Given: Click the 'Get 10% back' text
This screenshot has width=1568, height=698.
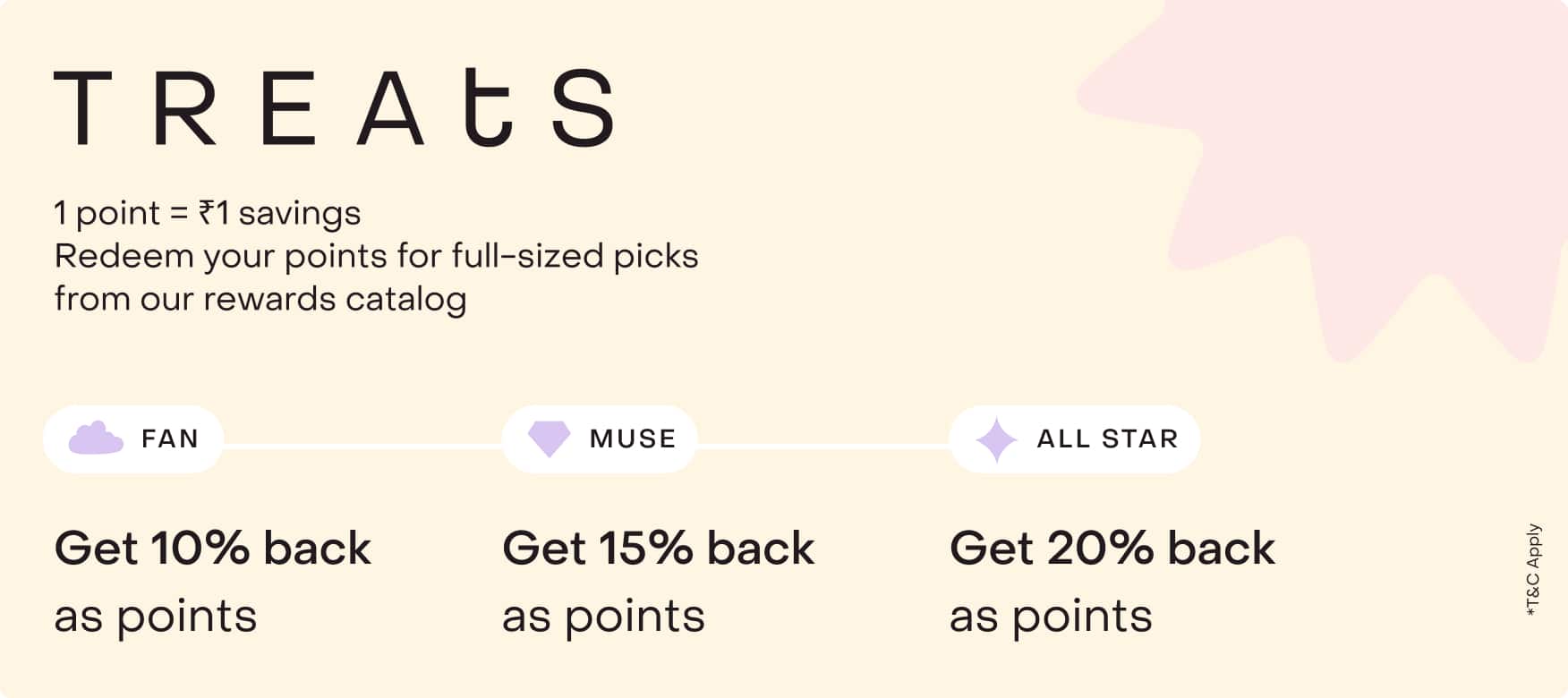Looking at the screenshot, I should tap(213, 548).
